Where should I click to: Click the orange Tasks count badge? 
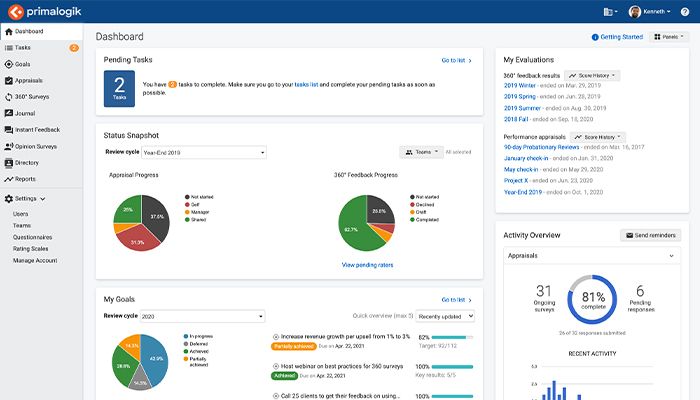[x=74, y=48]
